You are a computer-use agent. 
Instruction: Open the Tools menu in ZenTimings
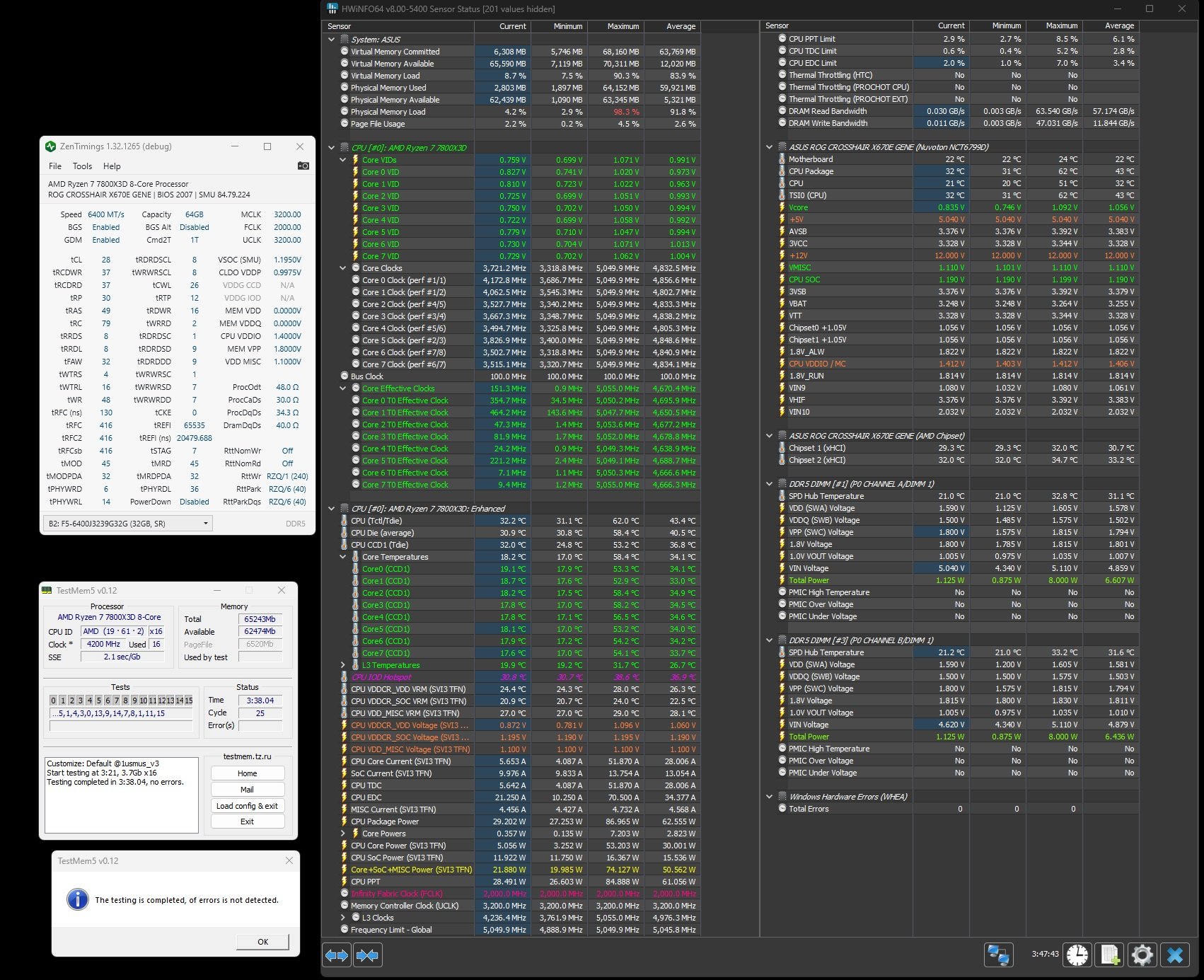pos(82,166)
